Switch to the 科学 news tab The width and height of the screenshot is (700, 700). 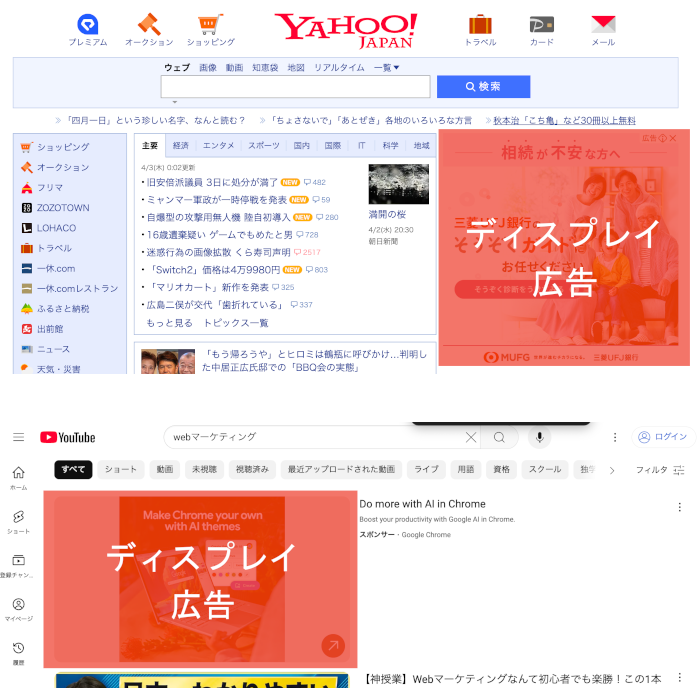[390, 146]
